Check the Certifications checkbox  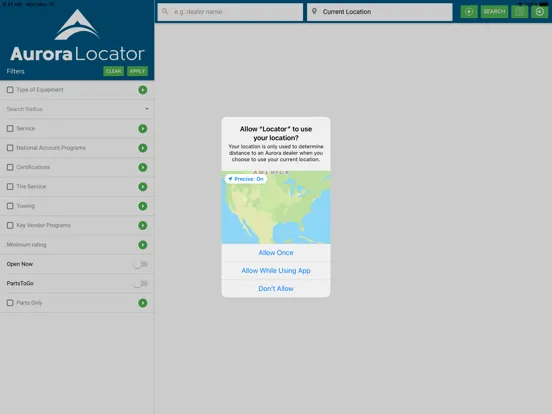[10, 167]
